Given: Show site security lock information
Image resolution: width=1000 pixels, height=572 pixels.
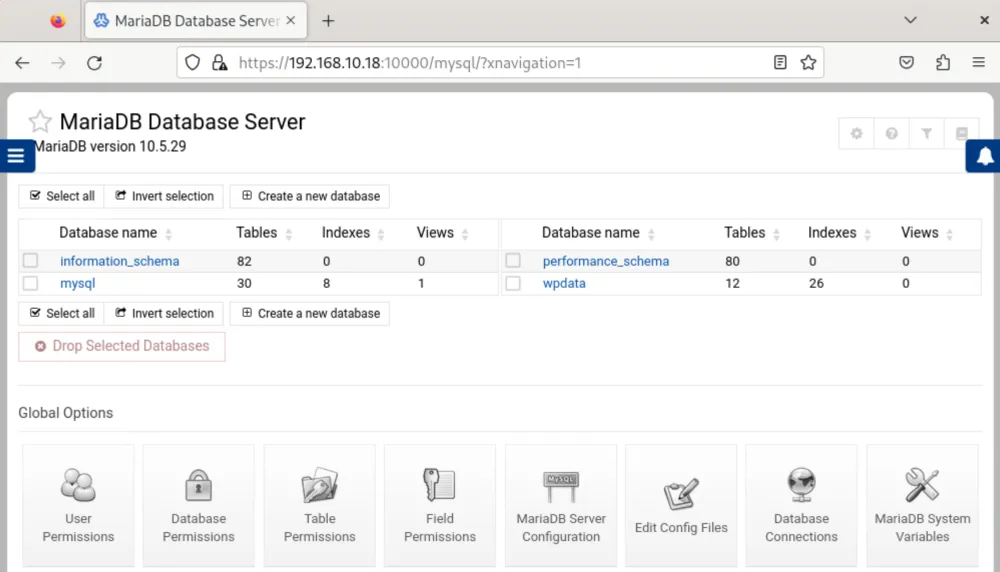Looking at the screenshot, I should point(219,62).
